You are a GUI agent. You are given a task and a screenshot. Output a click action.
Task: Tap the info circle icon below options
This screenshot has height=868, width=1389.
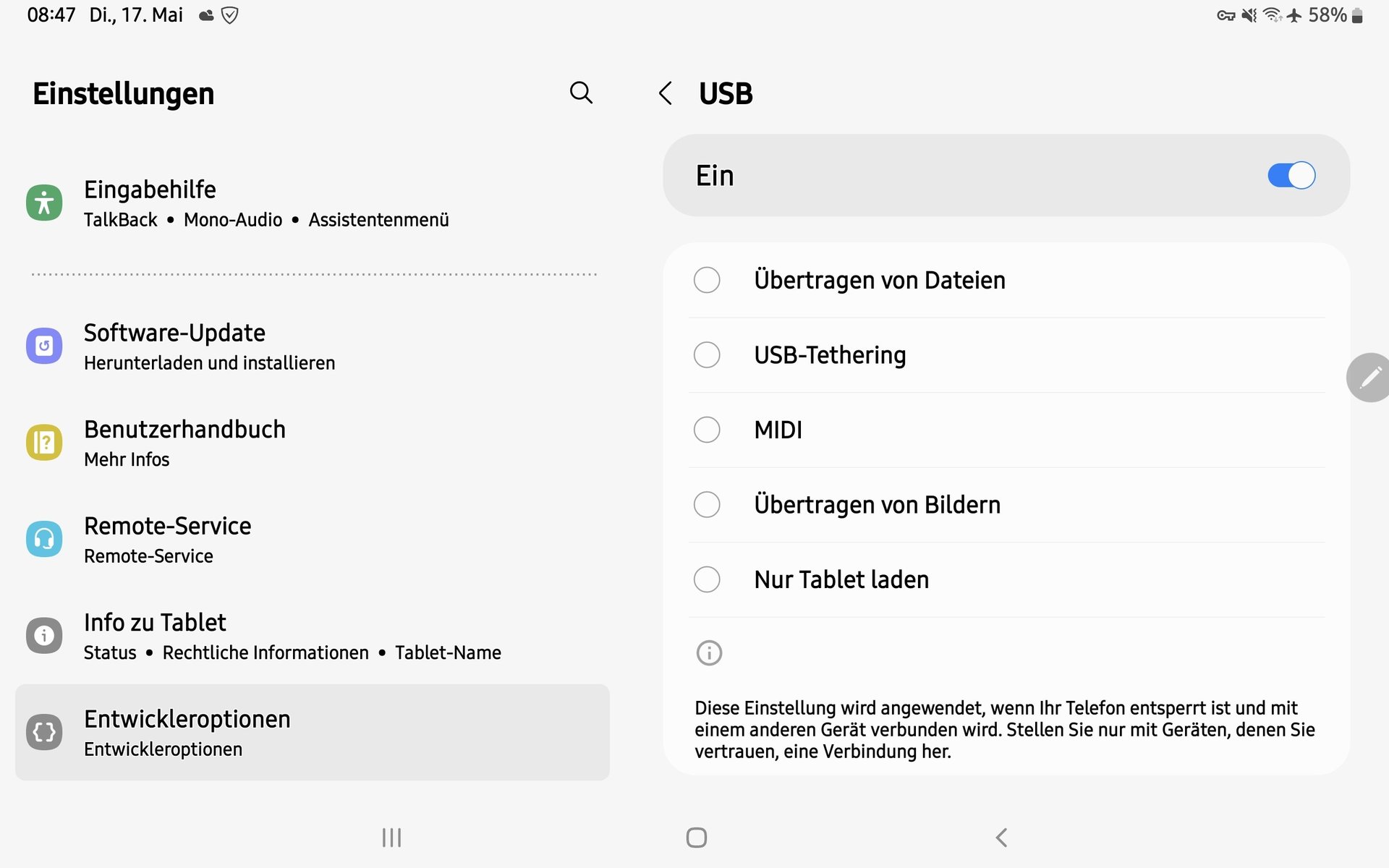point(709,653)
